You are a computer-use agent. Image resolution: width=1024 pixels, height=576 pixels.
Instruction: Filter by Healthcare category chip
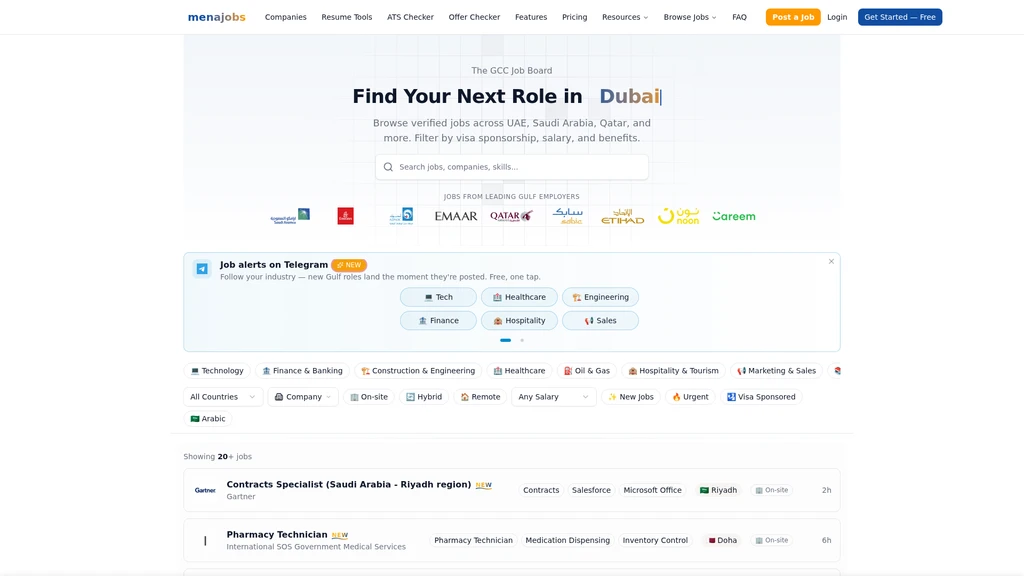click(519, 371)
